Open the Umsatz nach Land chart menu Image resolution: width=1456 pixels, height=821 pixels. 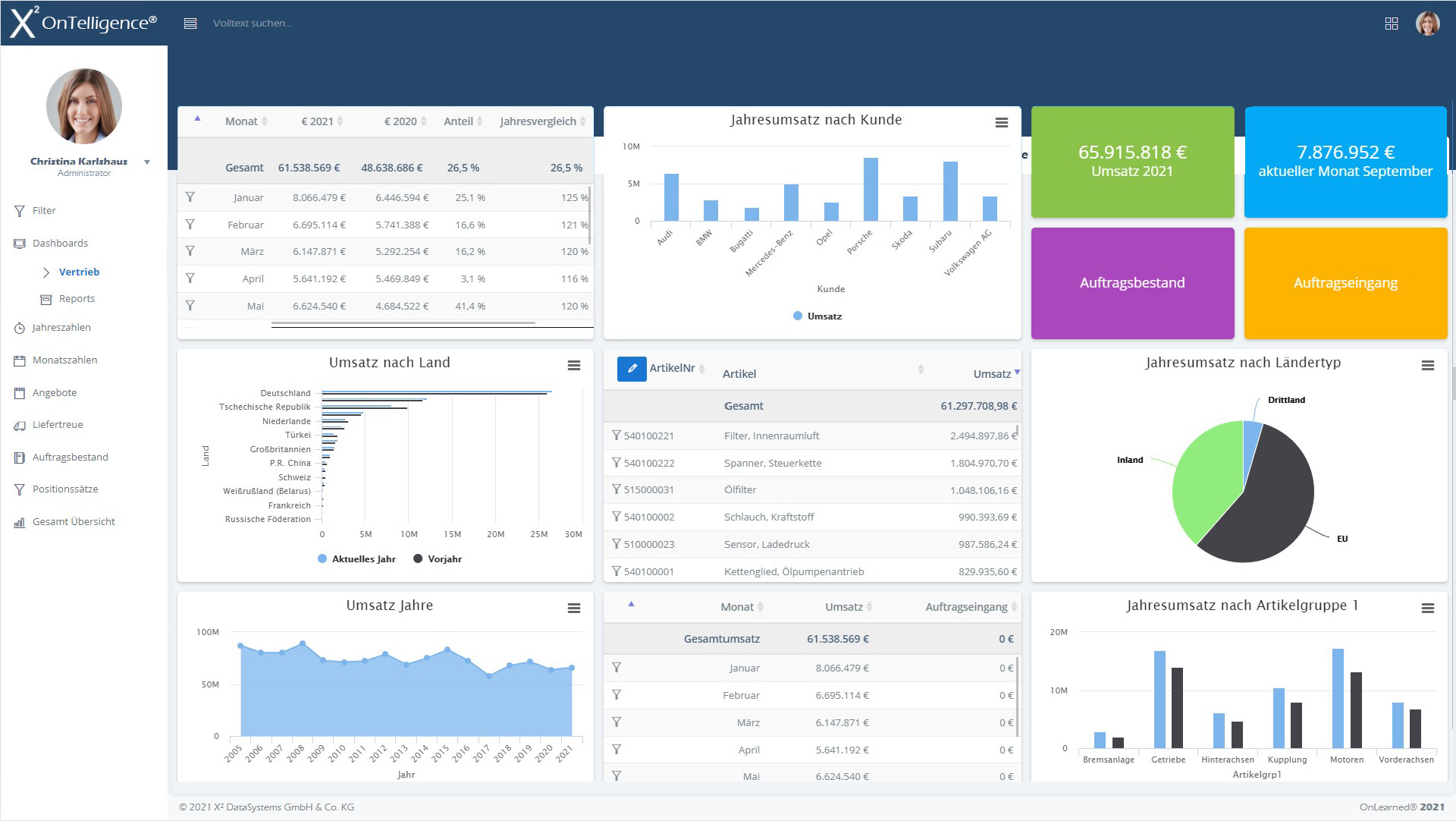coord(574,366)
